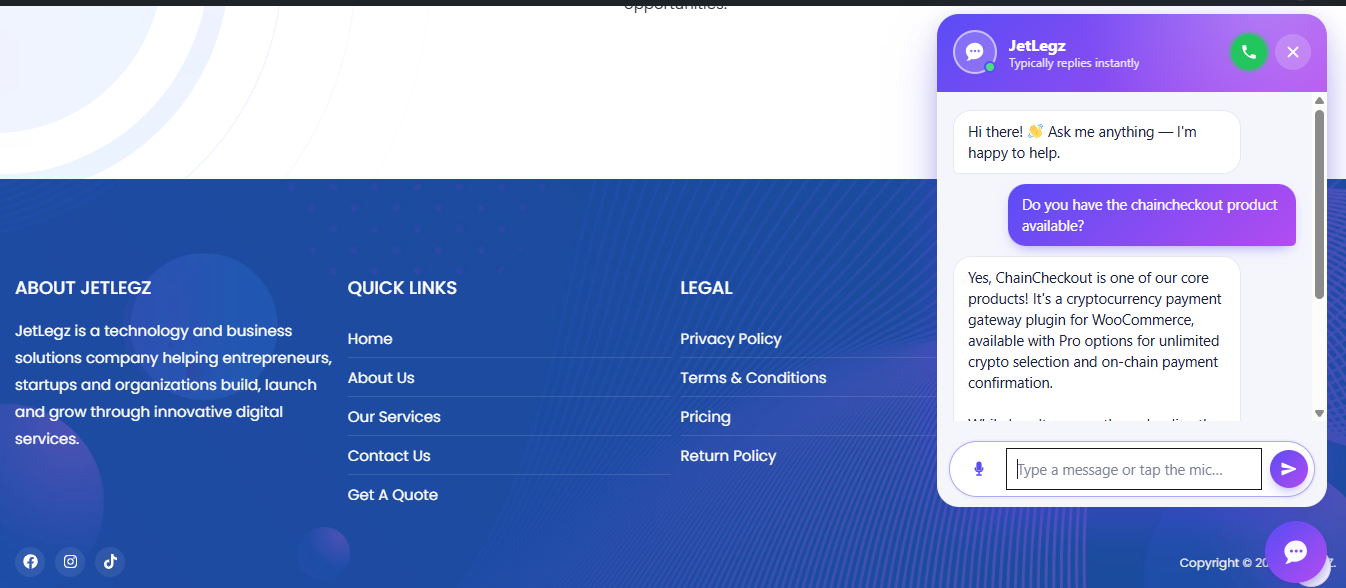Image resolution: width=1346 pixels, height=588 pixels.
Task: Click the QUICK LINKS heading
Action: 402,288
